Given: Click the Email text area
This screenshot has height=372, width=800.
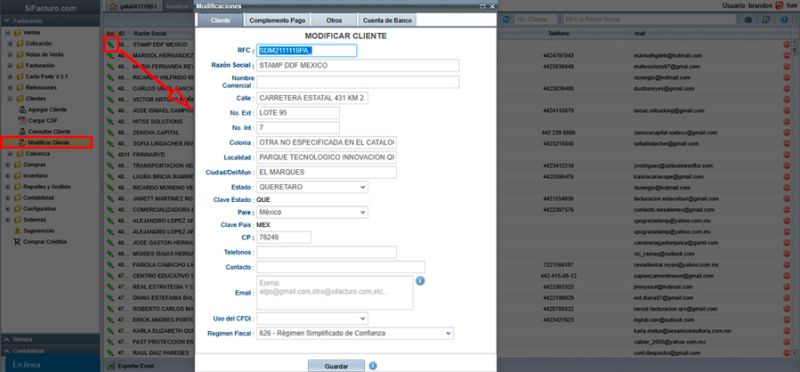Looking at the screenshot, I should [335, 293].
